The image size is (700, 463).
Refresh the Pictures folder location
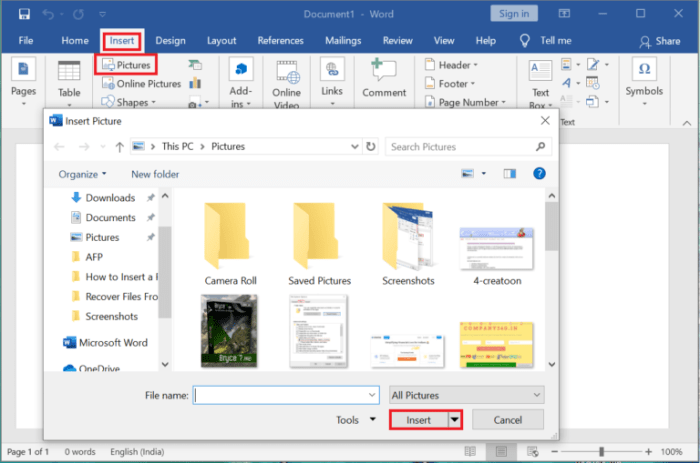tap(371, 146)
